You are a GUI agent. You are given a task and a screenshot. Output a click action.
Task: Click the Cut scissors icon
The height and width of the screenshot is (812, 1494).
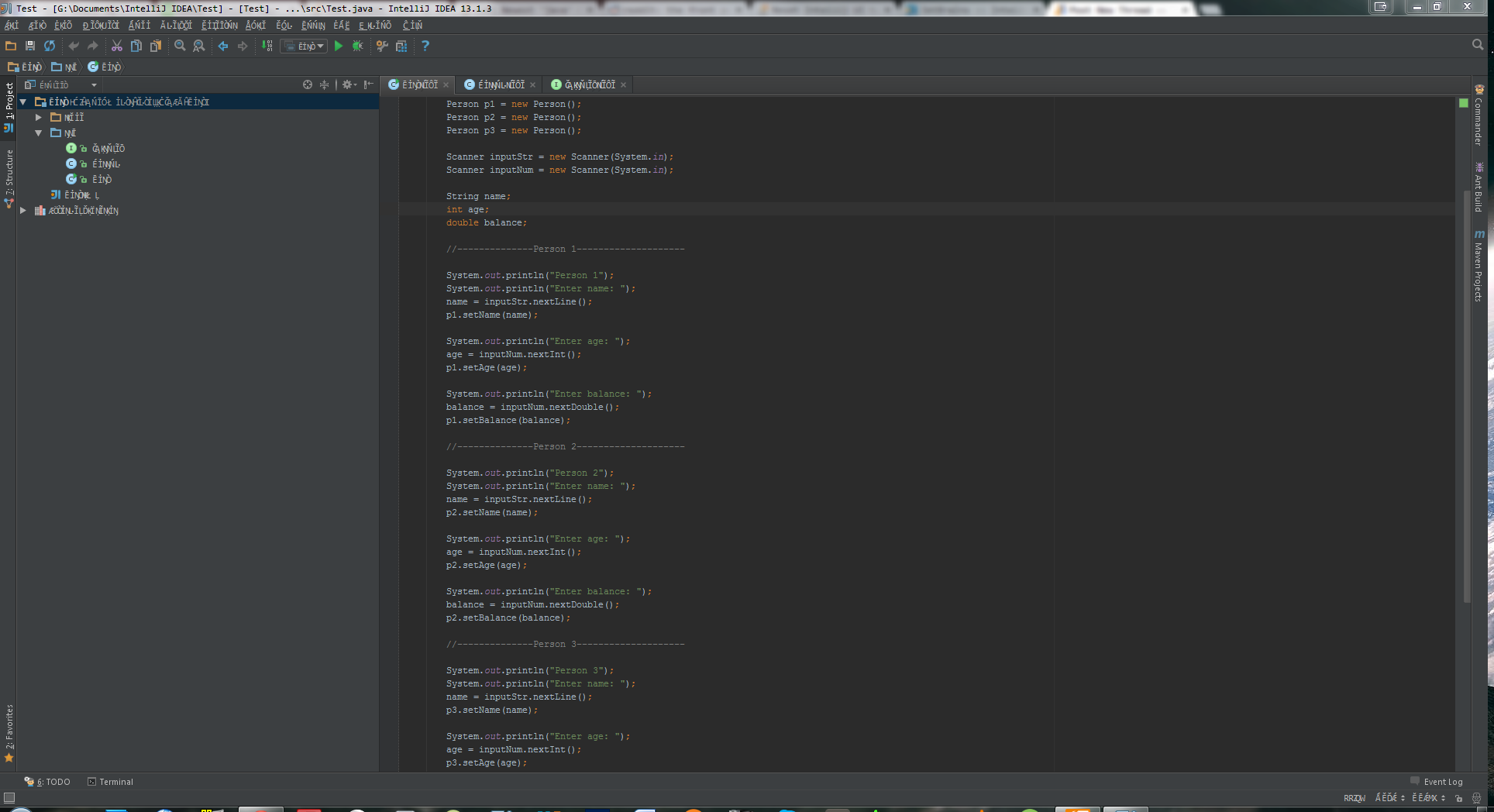coord(117,46)
